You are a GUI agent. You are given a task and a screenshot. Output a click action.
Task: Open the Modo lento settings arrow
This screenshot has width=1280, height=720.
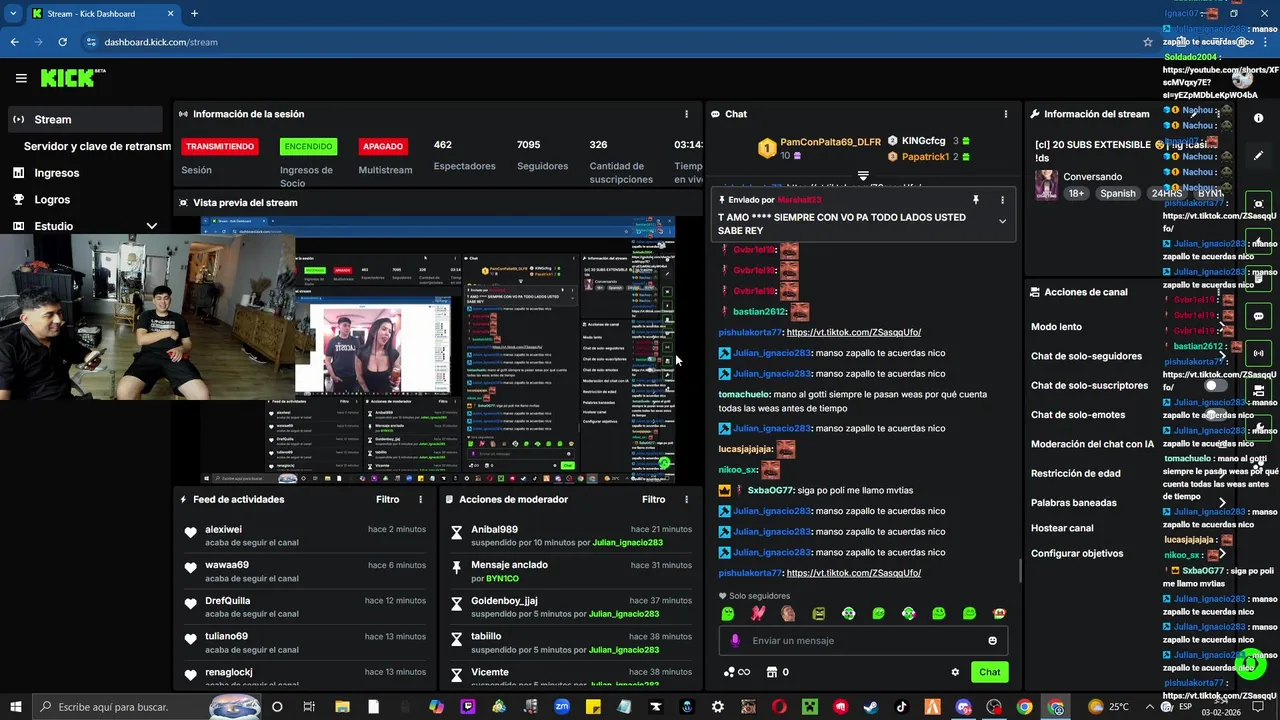1221,327
